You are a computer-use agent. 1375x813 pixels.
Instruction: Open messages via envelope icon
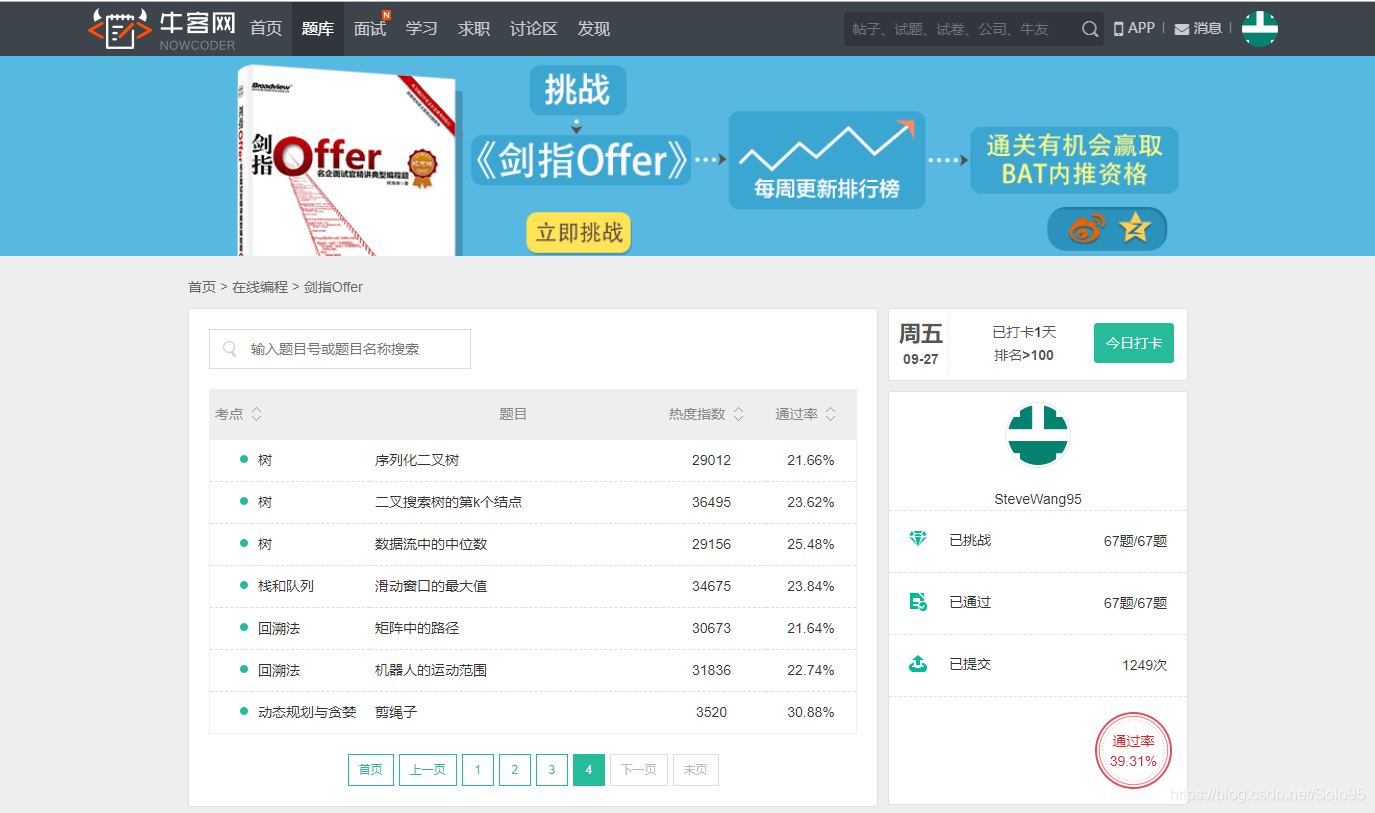click(x=1182, y=29)
